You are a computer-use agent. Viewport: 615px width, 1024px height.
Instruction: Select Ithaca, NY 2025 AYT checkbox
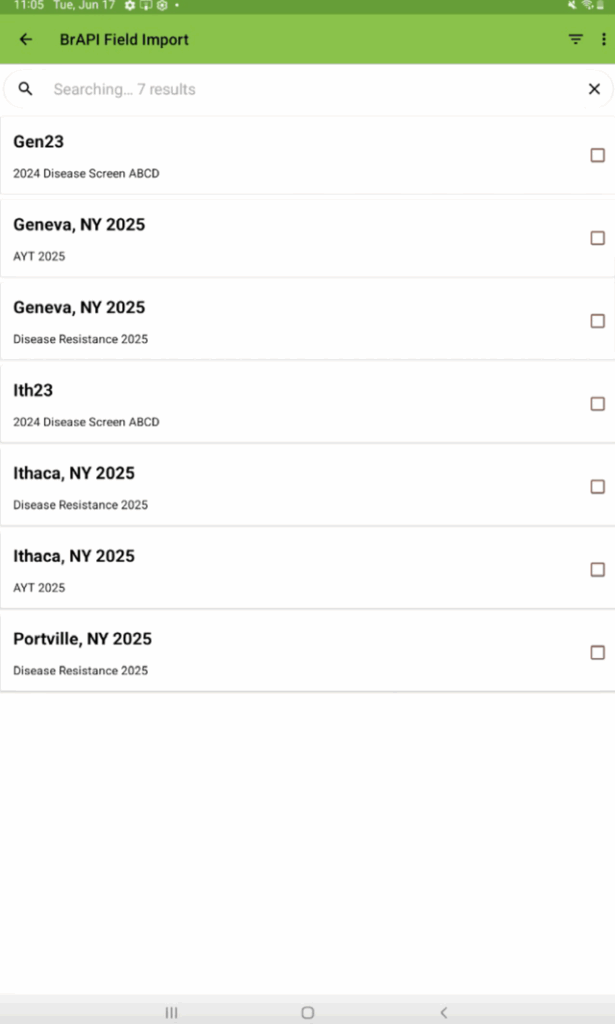pyautogui.click(x=597, y=570)
